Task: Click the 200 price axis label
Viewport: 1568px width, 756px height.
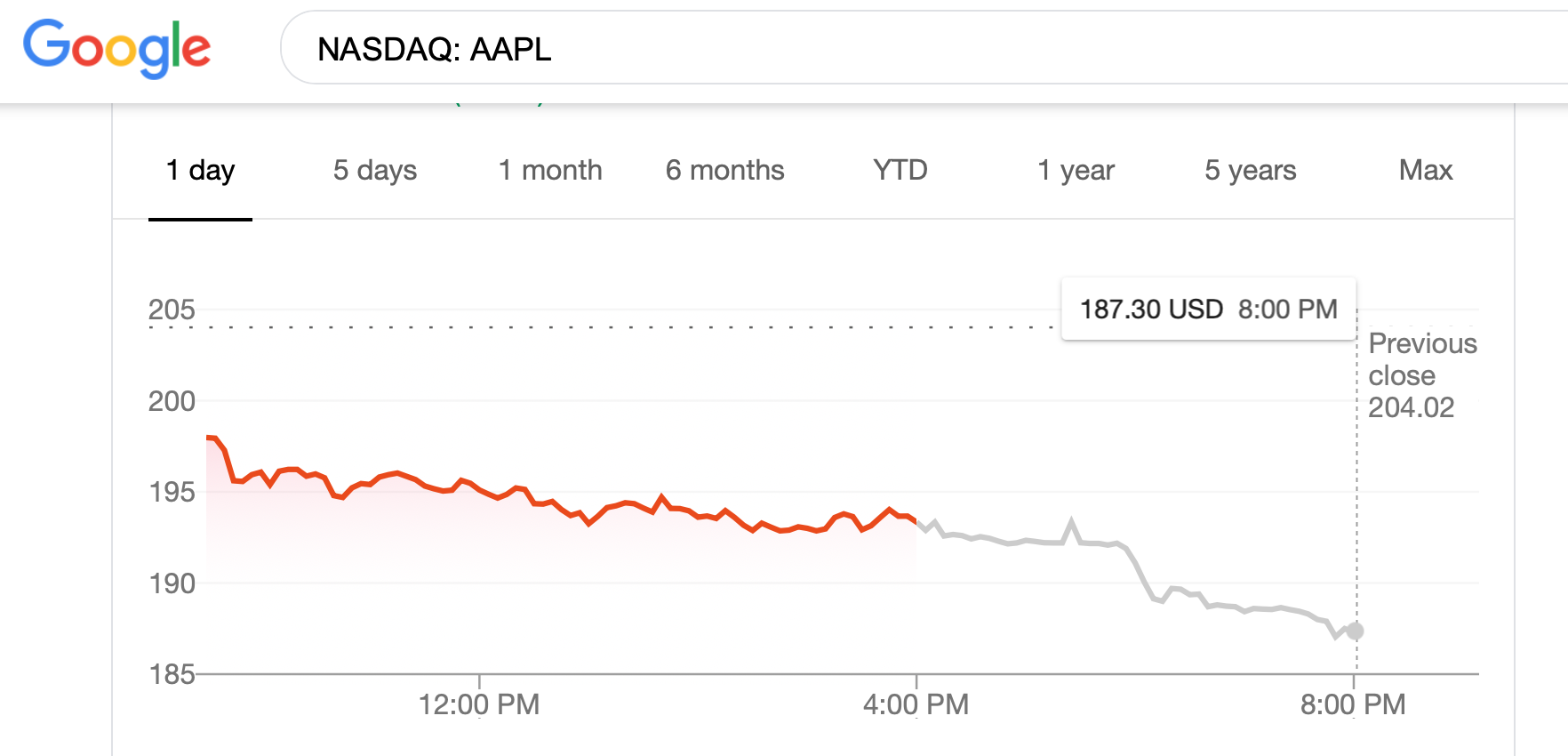Action: point(172,401)
